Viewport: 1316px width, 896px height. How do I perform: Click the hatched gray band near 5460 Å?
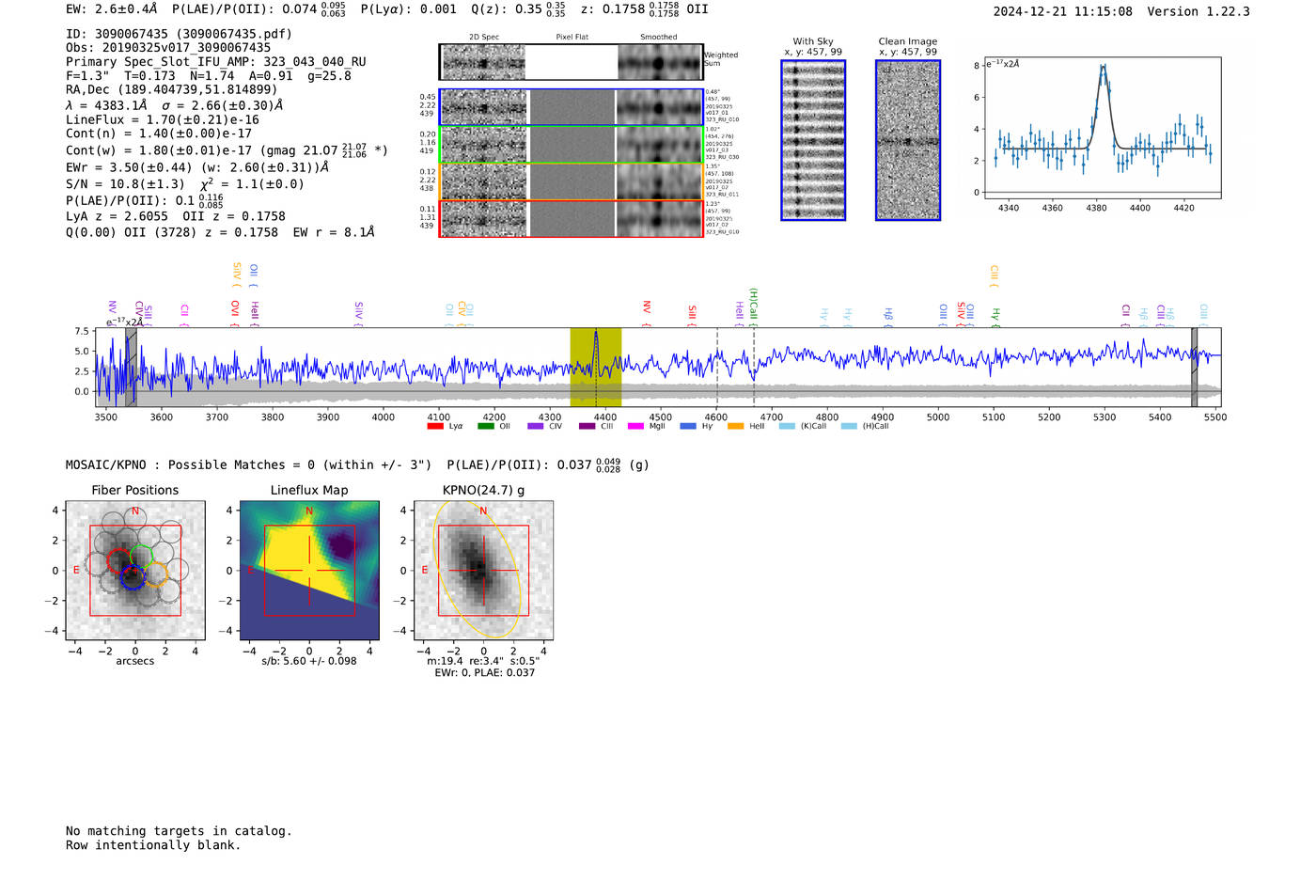(x=1194, y=367)
